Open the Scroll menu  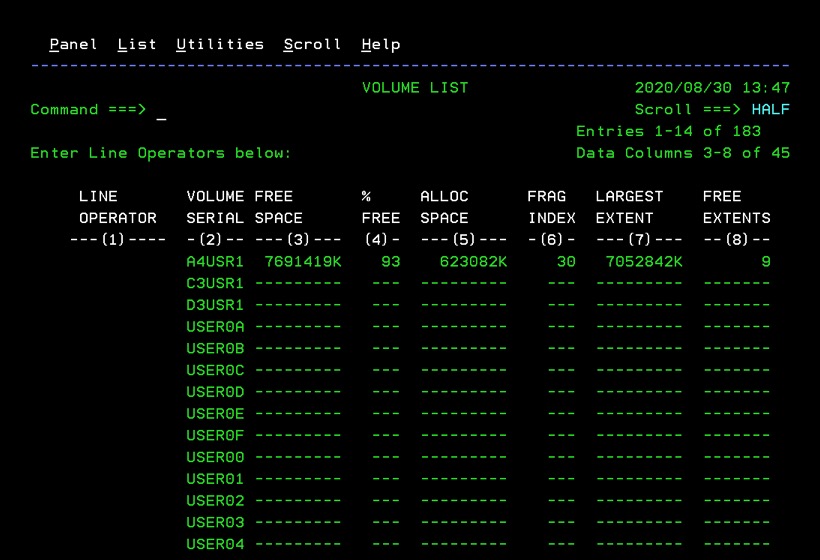pyautogui.click(x=312, y=44)
